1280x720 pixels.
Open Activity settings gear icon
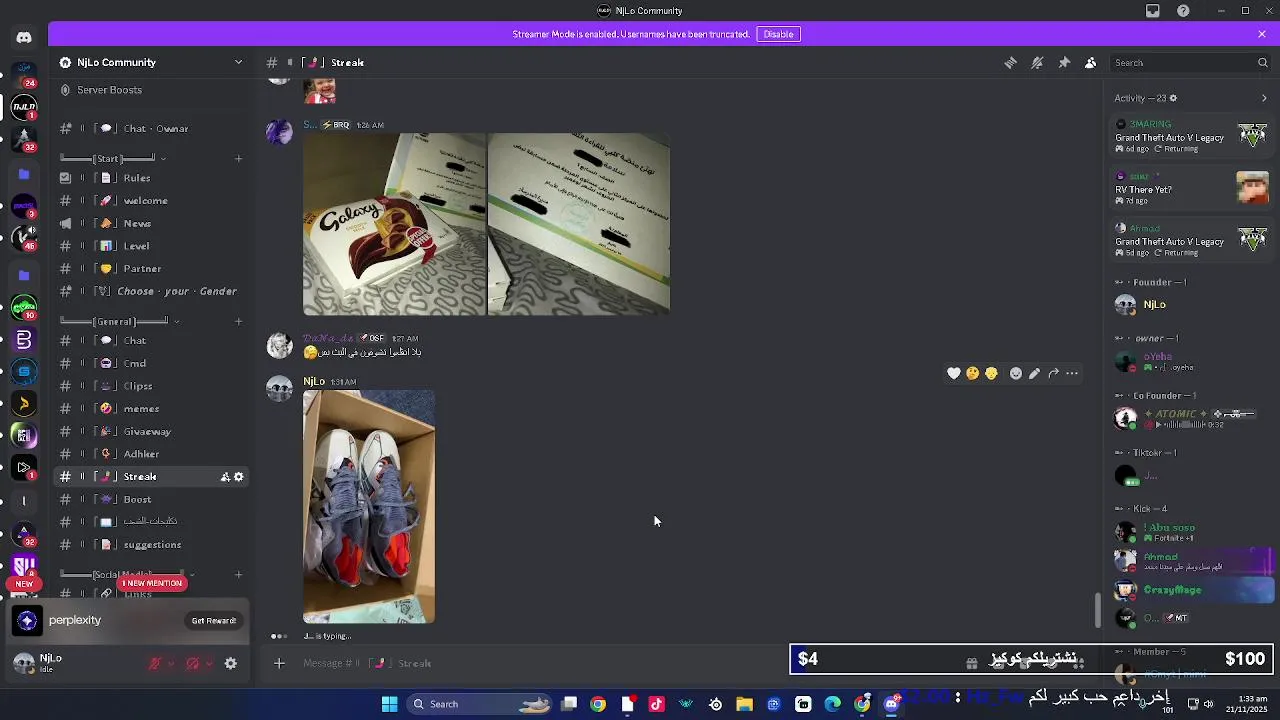point(1173,98)
